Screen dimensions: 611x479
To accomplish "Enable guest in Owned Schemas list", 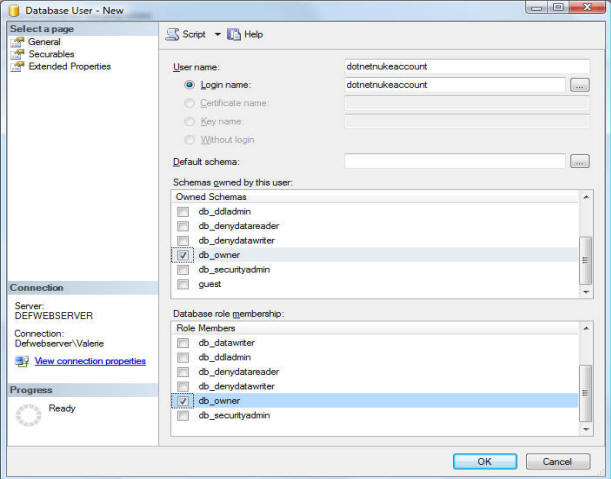I will tap(183, 284).
